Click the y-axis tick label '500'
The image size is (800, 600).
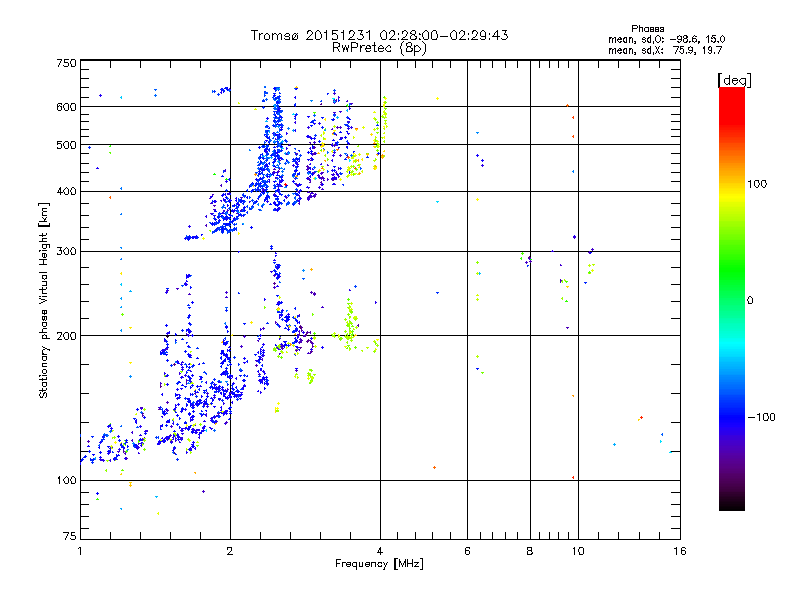[x=66, y=145]
